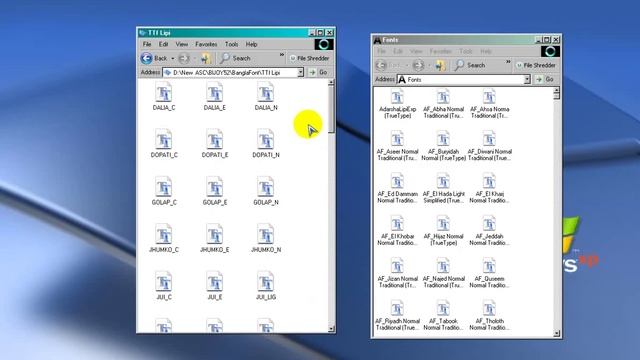The image size is (640, 360).
Task: Select the GOLAP_E font file
Action: click(x=215, y=191)
